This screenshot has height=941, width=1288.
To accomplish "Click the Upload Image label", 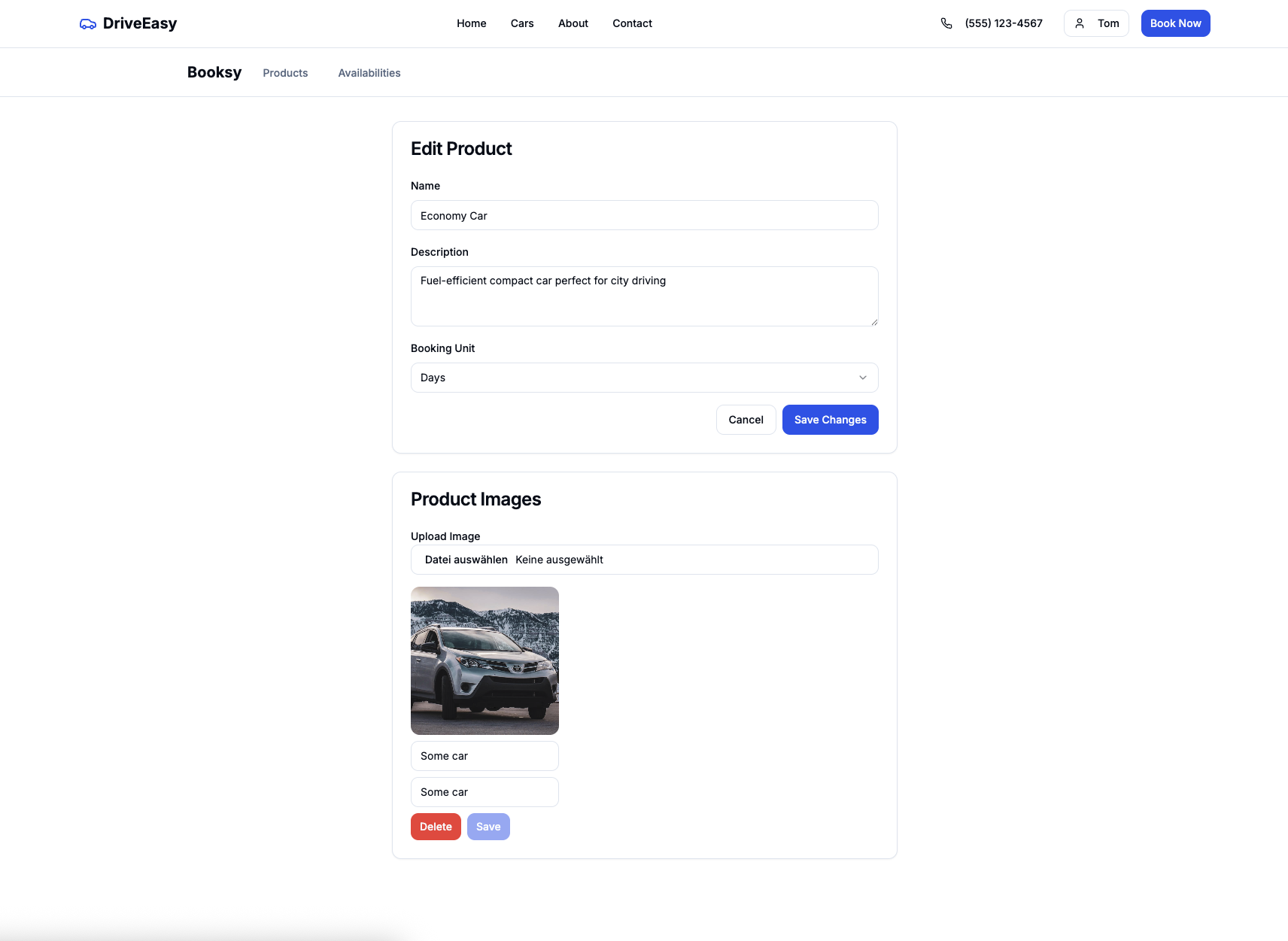I will pyautogui.click(x=445, y=536).
